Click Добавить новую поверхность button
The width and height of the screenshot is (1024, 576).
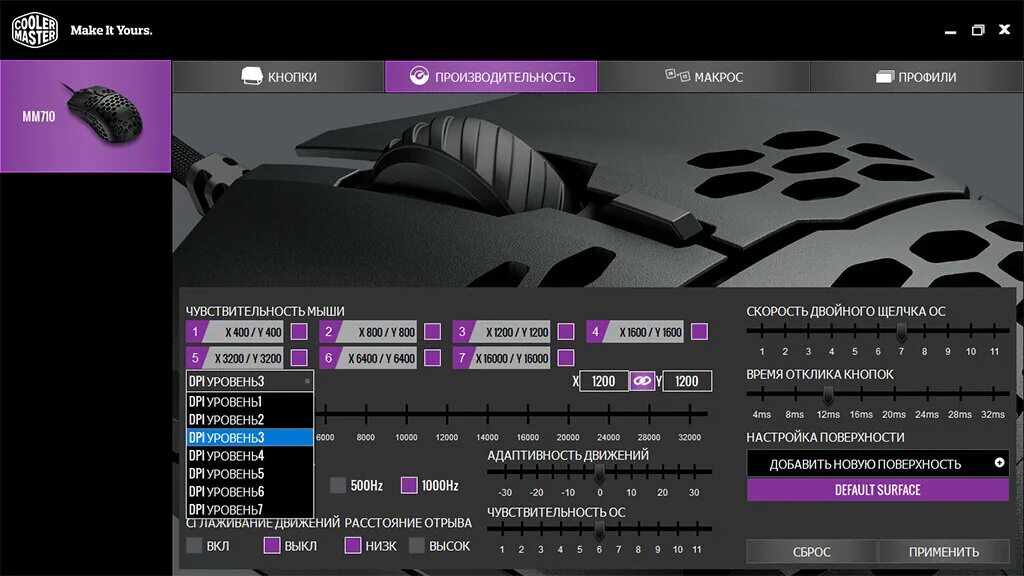click(x=878, y=464)
